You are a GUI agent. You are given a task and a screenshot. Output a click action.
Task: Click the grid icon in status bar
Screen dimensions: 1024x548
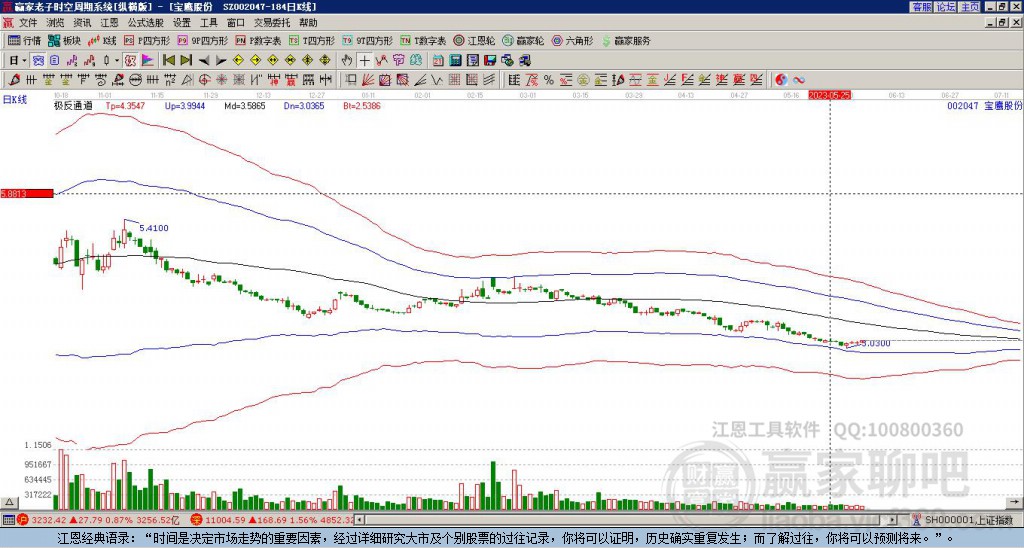coord(8,520)
